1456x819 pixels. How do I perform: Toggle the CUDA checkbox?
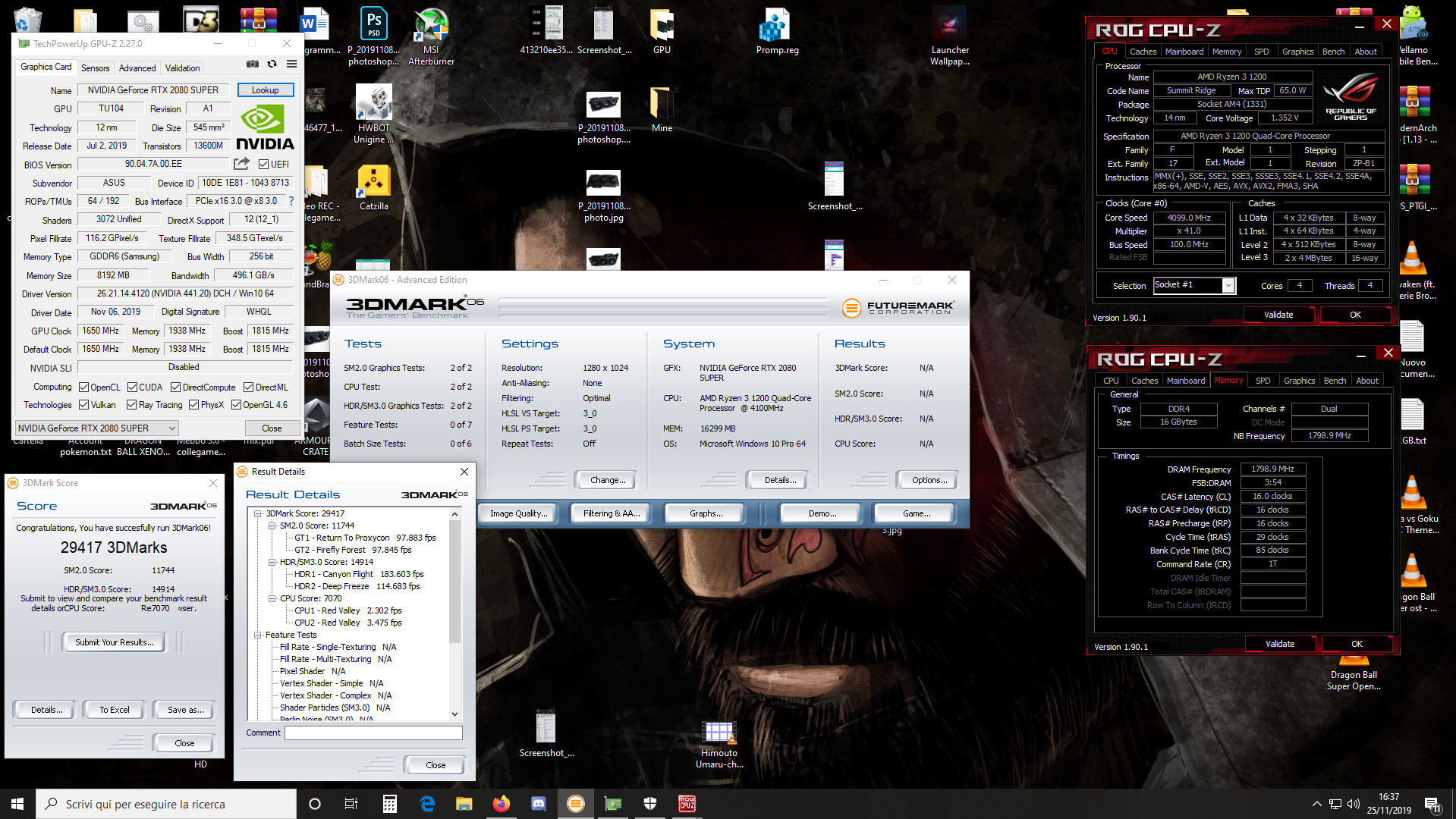coord(132,388)
